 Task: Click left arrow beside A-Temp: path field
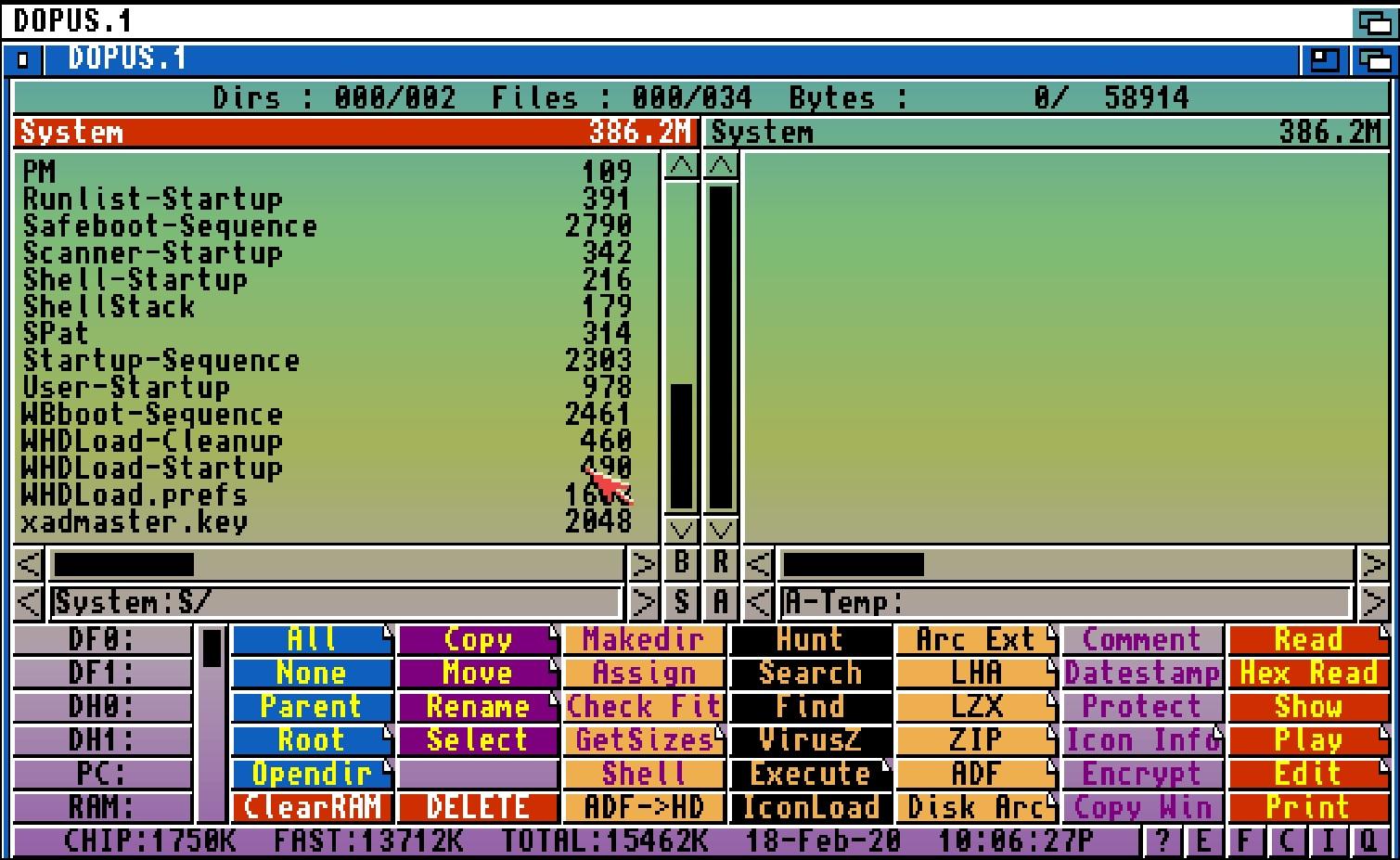coord(759,603)
